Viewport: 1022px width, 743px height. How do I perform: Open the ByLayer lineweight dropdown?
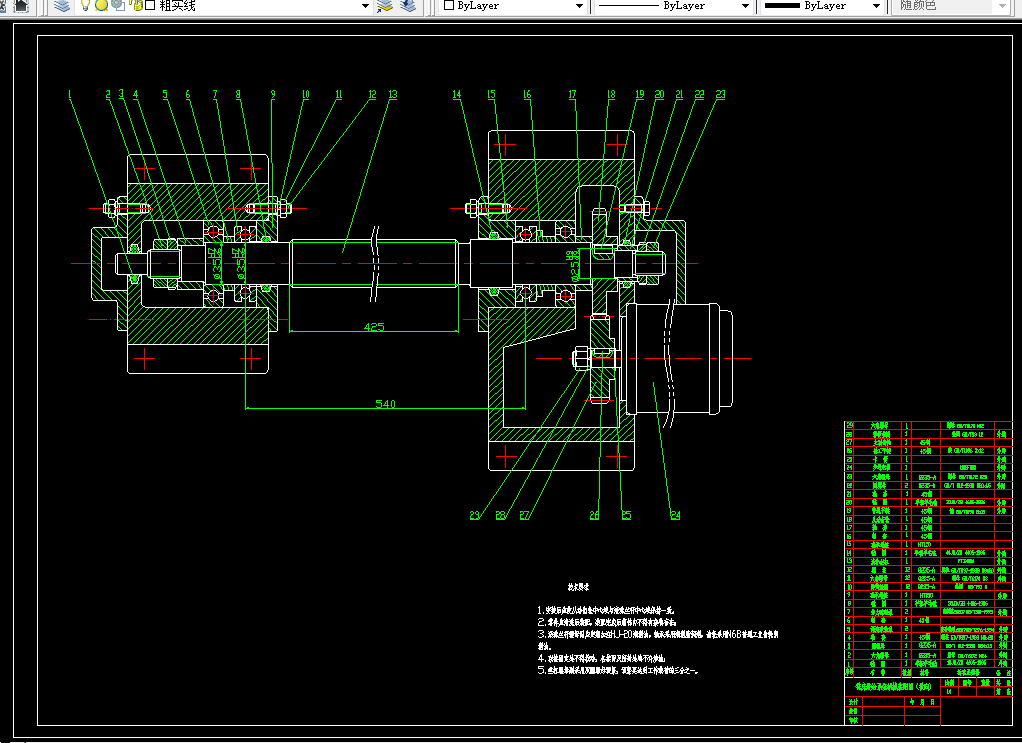876,6
